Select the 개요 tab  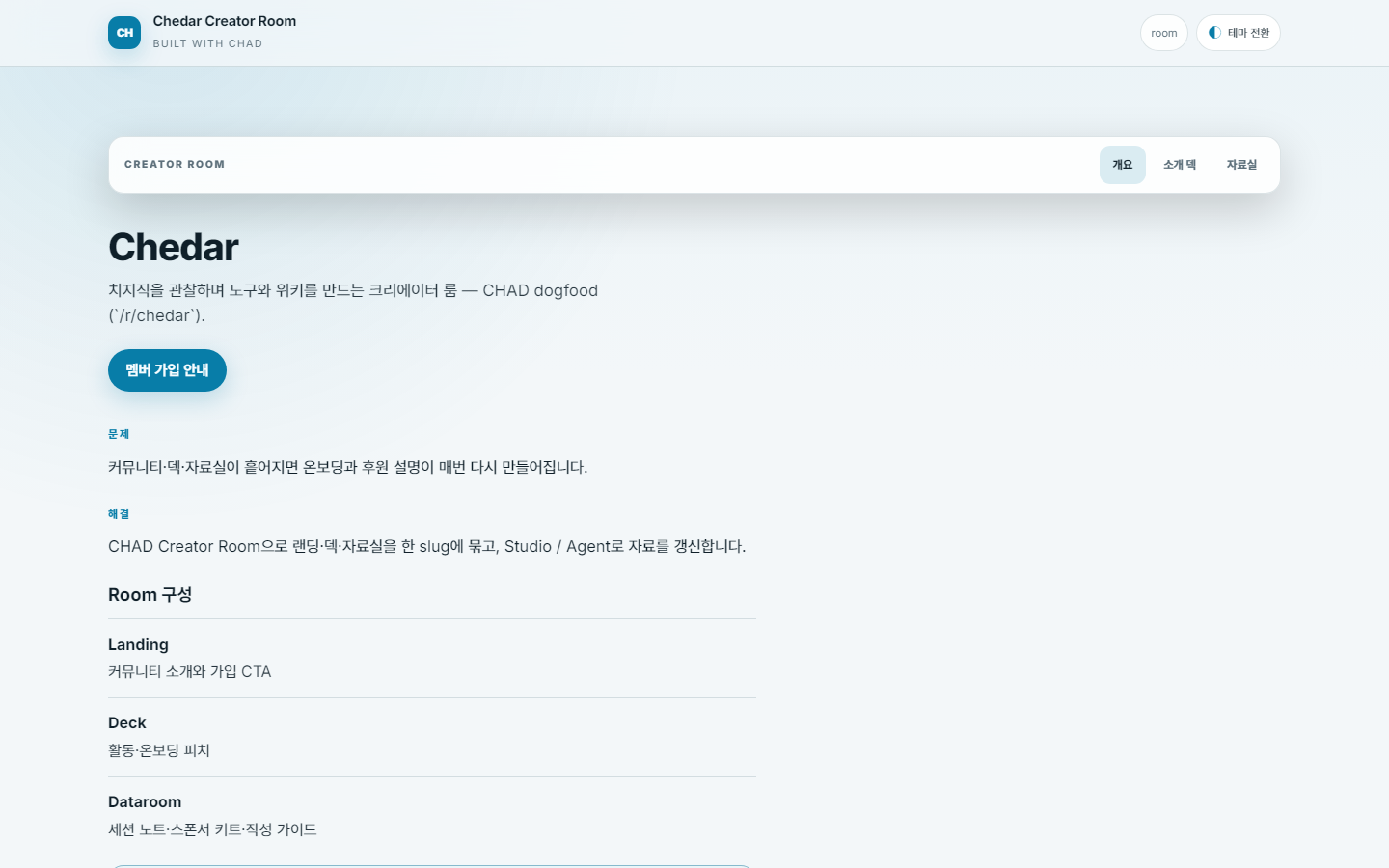point(1122,165)
